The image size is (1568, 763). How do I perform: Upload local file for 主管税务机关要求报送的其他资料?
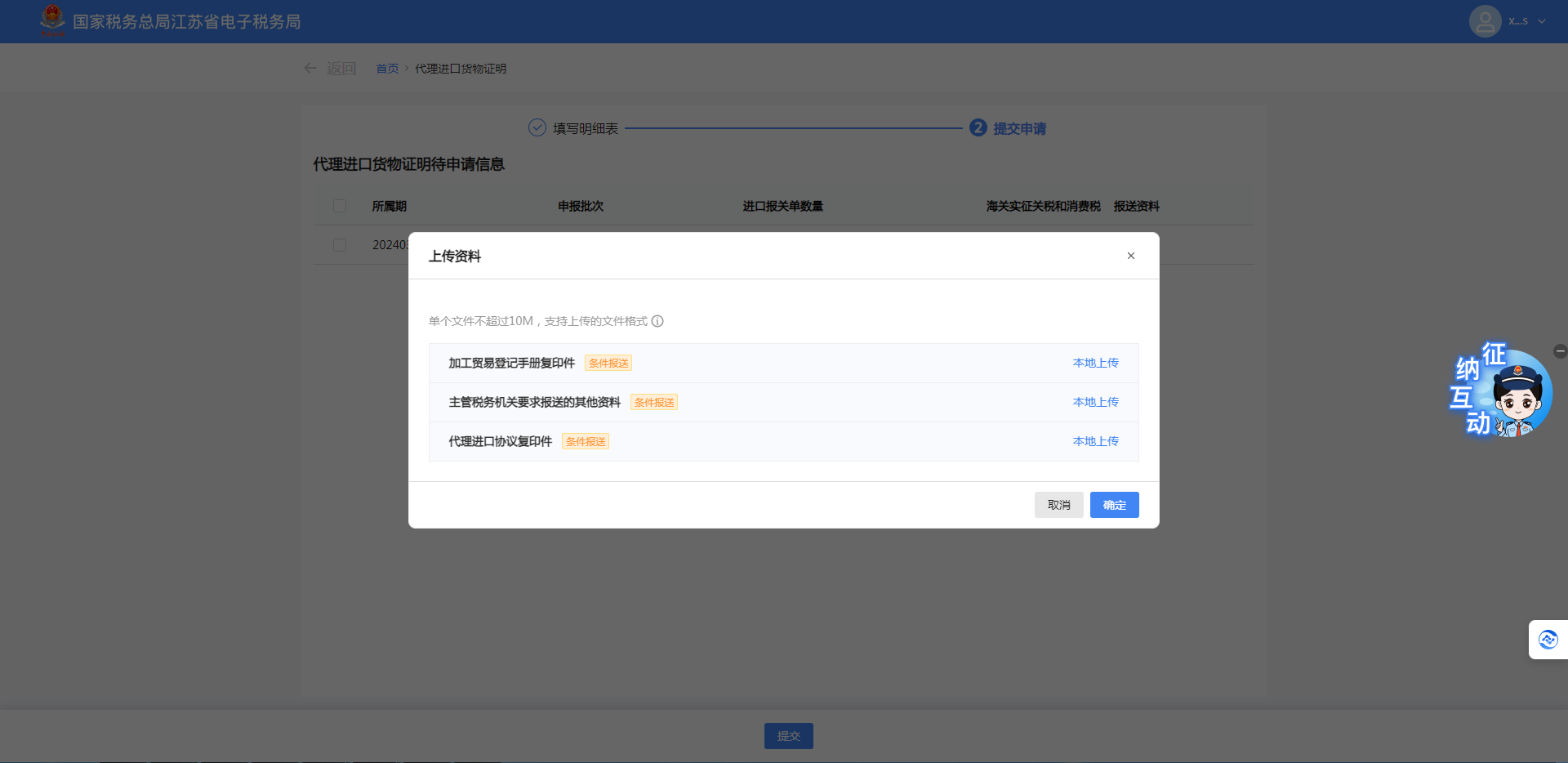[x=1095, y=402]
